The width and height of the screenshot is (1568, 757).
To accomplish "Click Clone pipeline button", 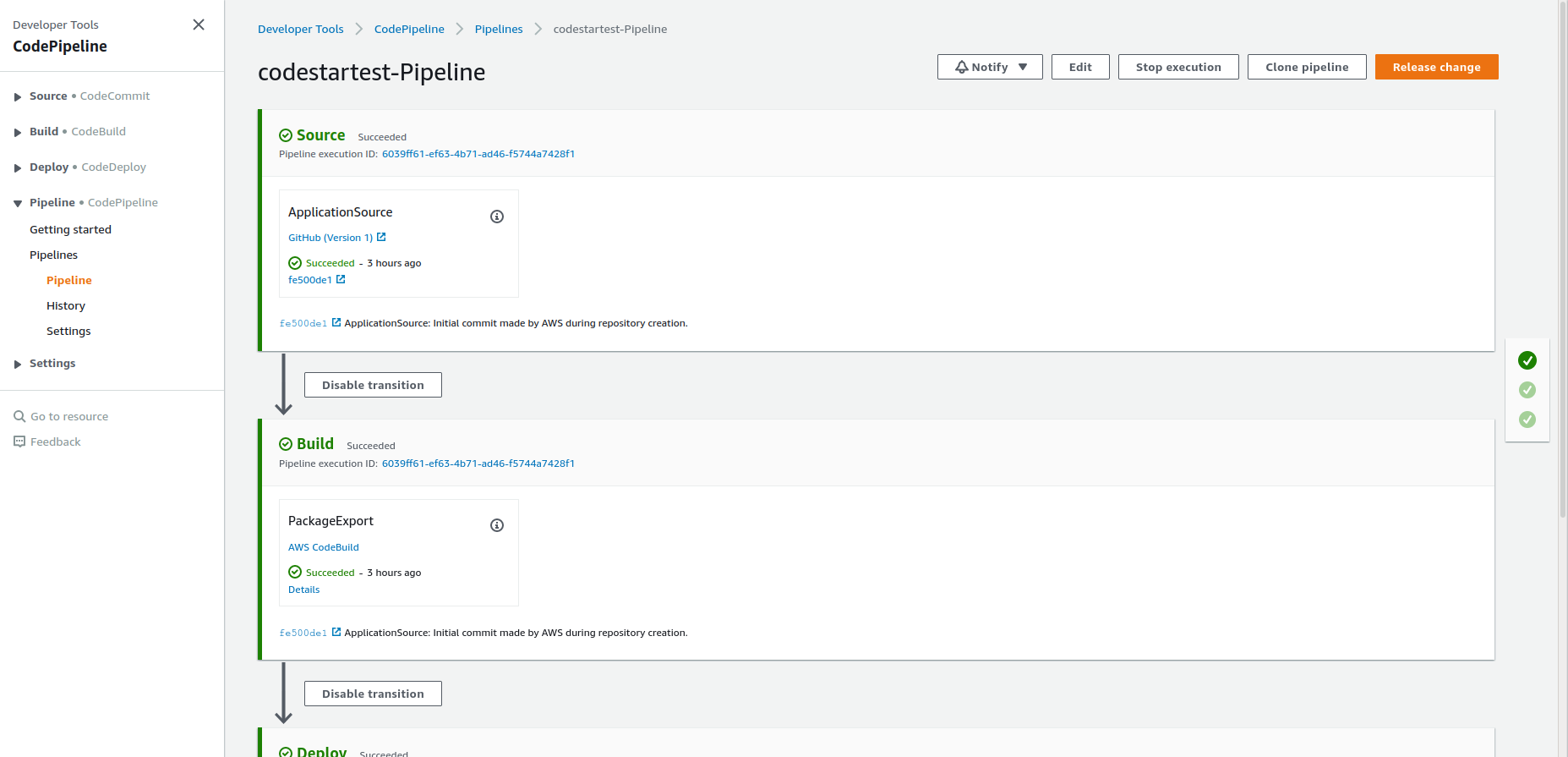I will coord(1307,67).
